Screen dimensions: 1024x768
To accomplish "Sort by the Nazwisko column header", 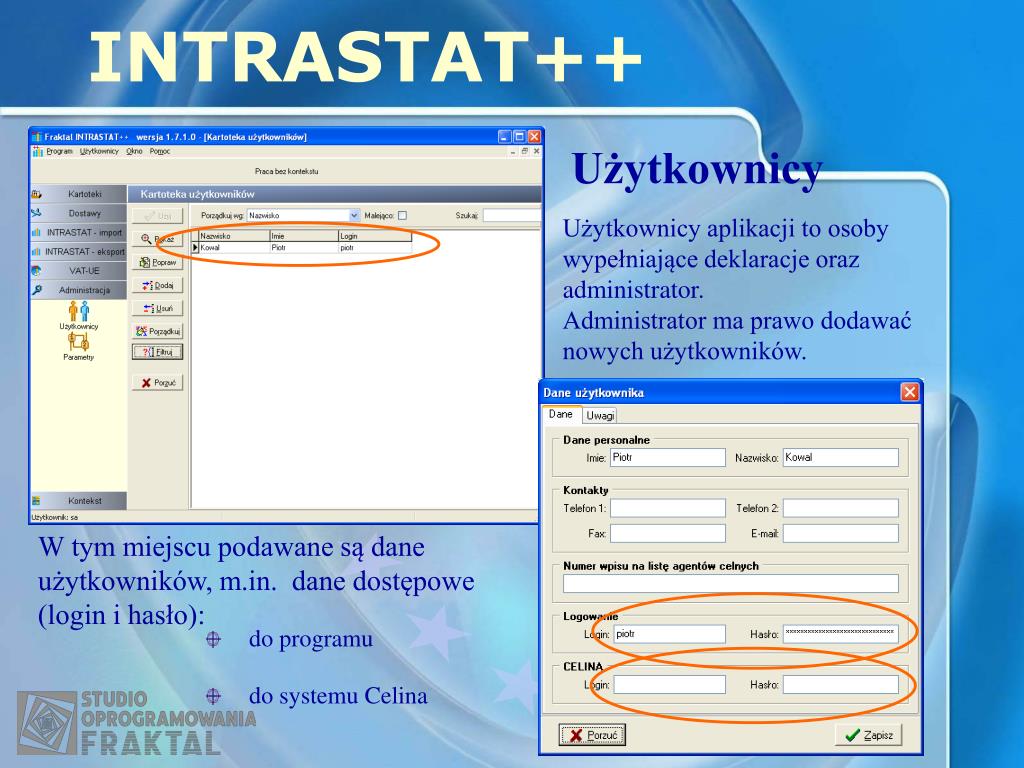I will tap(234, 236).
